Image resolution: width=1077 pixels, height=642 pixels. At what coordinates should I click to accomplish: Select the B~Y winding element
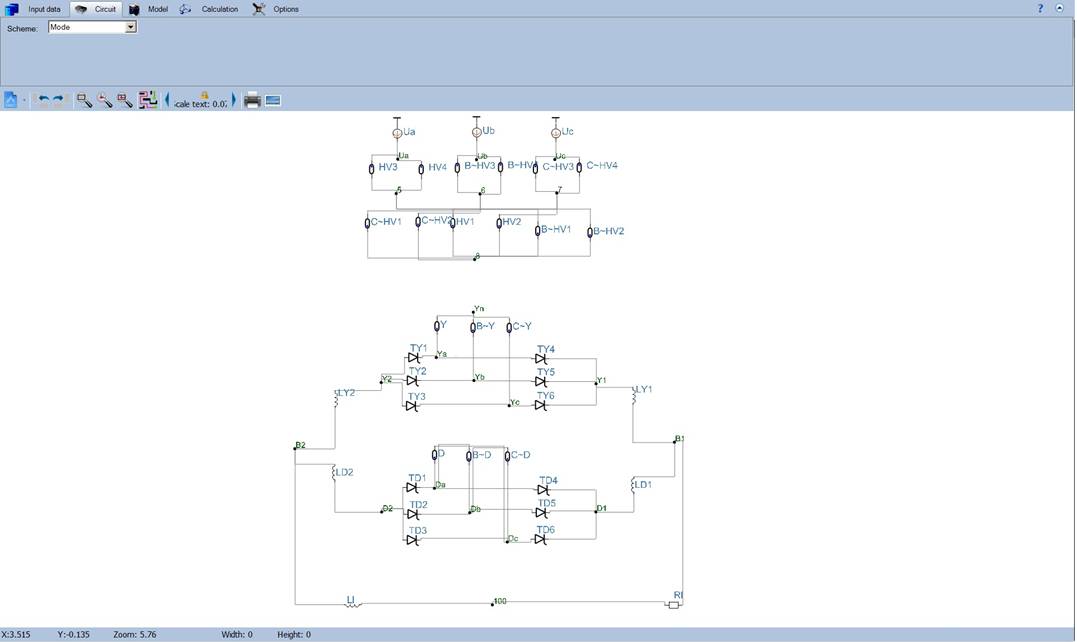point(473,328)
